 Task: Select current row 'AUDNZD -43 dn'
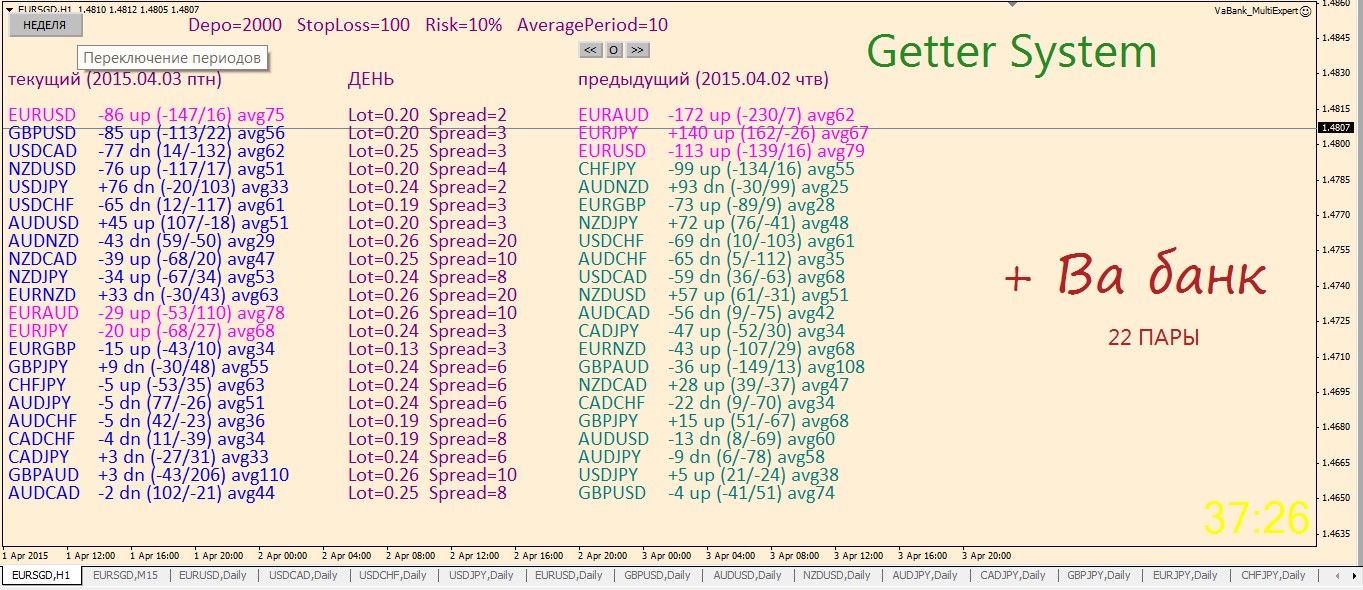pos(141,241)
